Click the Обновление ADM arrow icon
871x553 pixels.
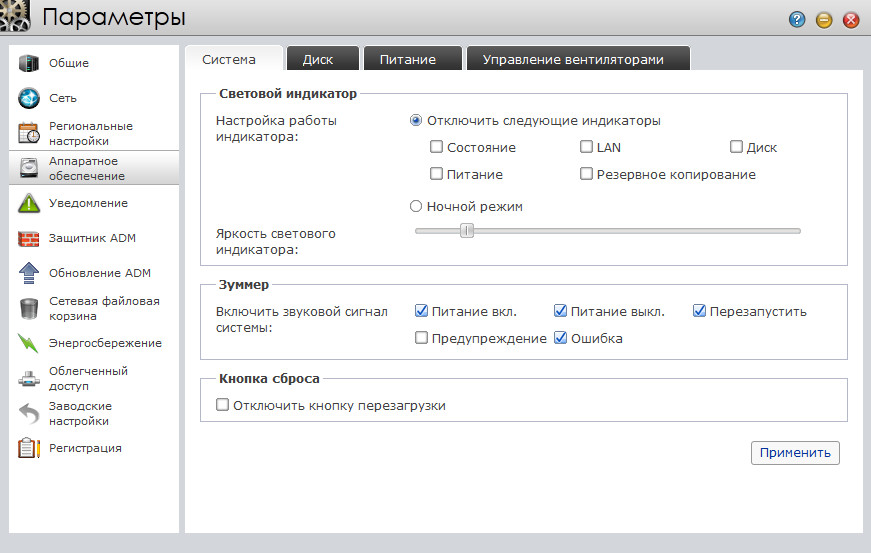pos(29,273)
